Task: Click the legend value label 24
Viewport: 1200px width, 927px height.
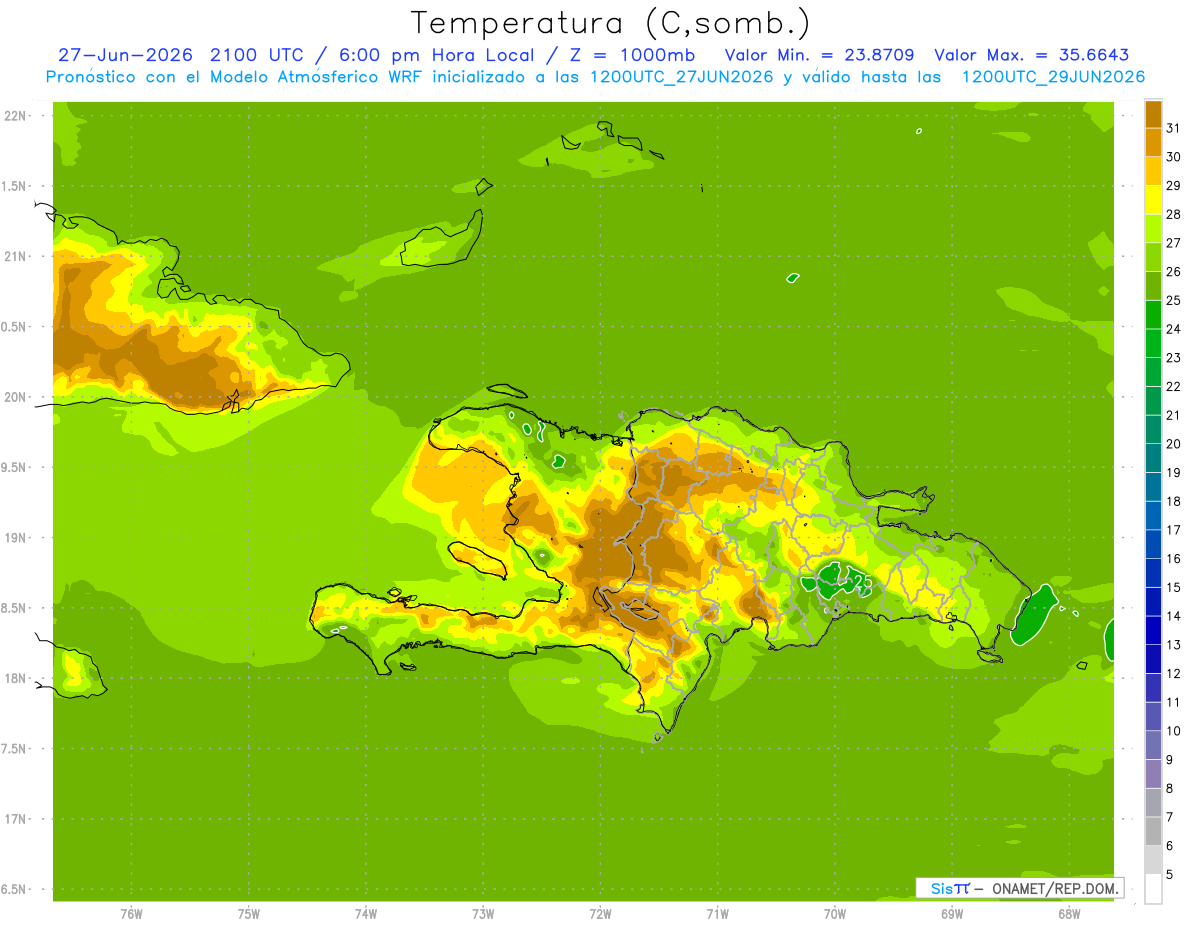Action: [1173, 329]
